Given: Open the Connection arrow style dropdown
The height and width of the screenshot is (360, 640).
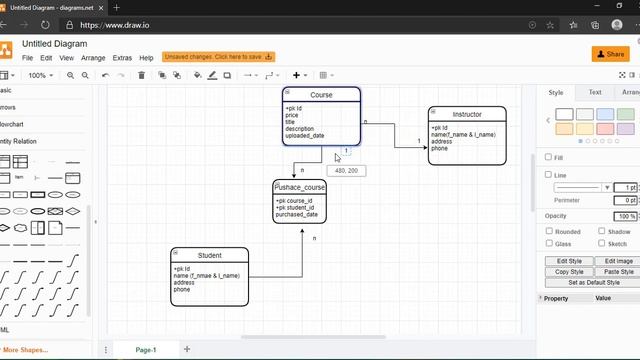Looking at the screenshot, I should (x=251, y=75).
